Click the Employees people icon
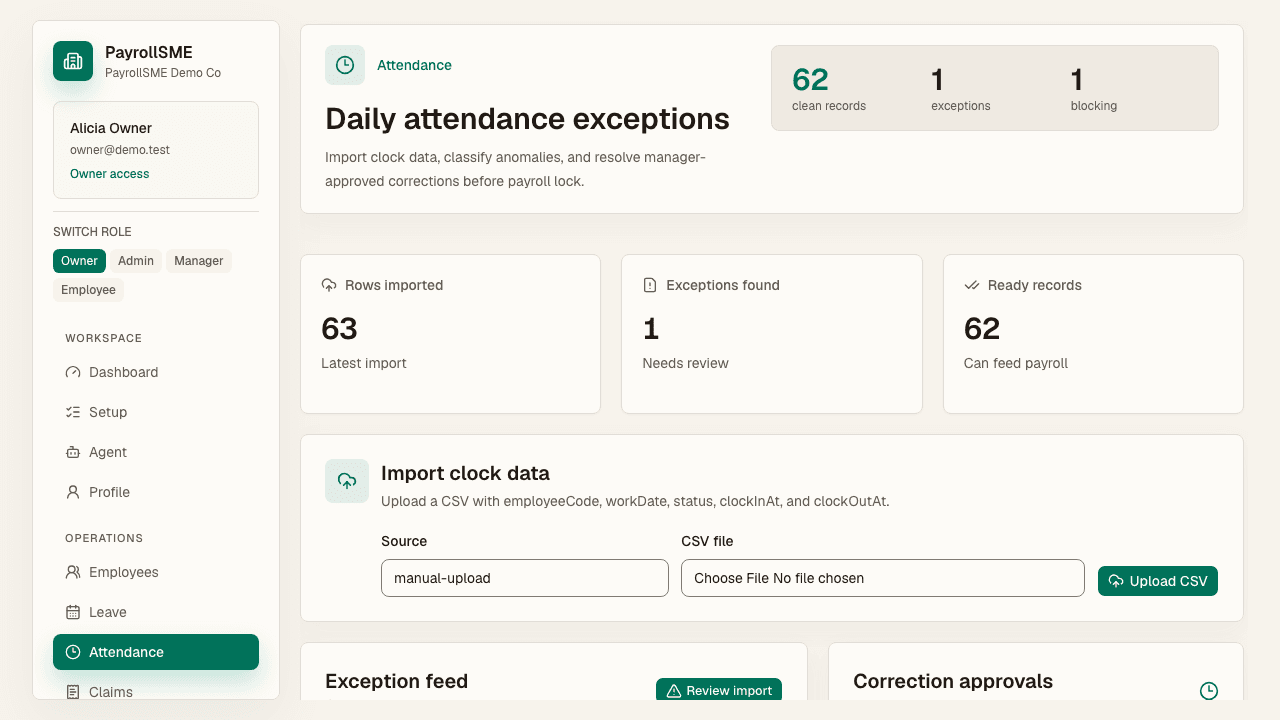1280x720 pixels. pyautogui.click(x=73, y=572)
